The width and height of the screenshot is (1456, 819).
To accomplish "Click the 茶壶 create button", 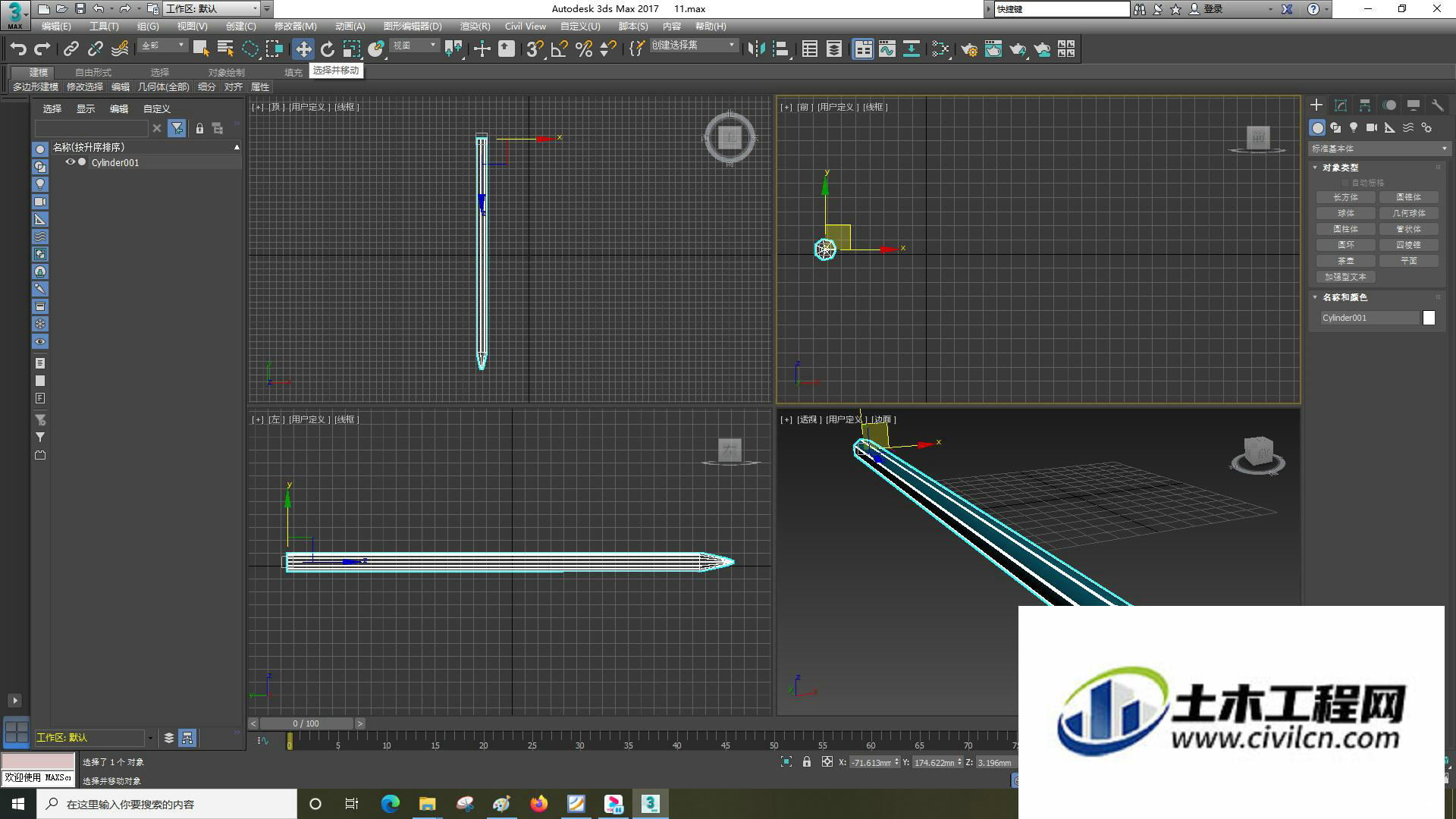I will [1345, 261].
